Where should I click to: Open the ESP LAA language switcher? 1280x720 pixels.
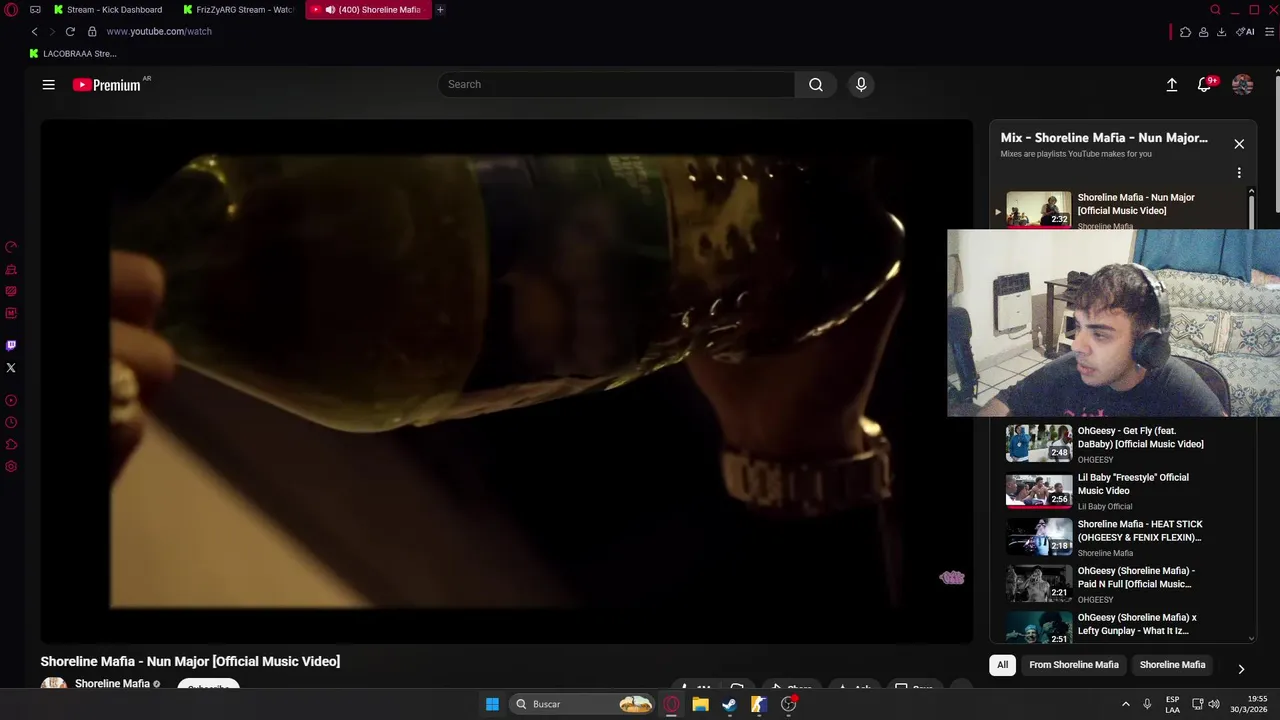click(1172, 704)
